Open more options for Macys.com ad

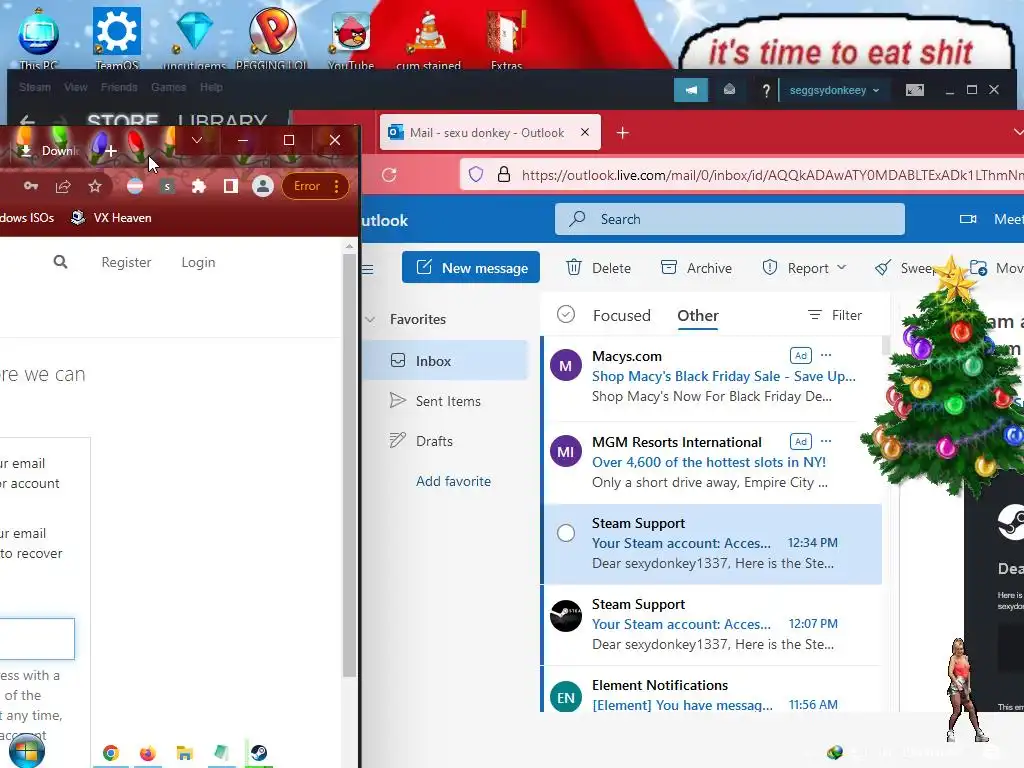[x=826, y=355]
